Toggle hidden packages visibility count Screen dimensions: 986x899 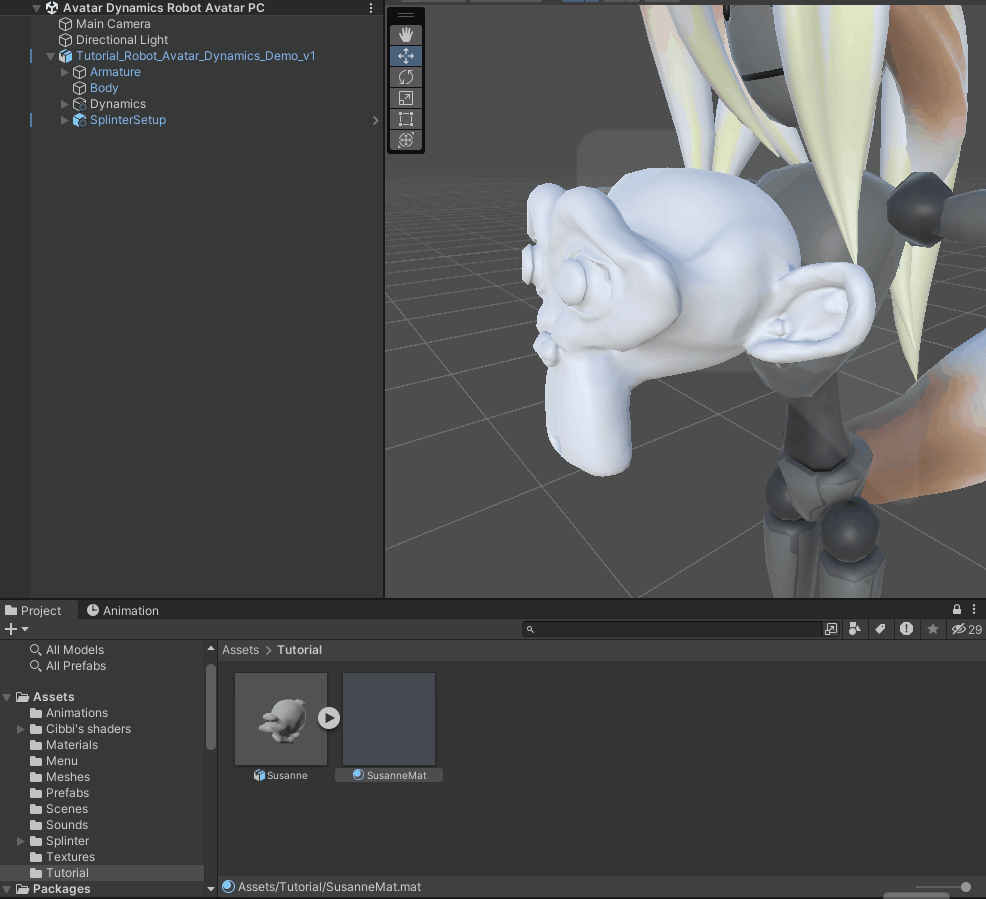click(967, 629)
